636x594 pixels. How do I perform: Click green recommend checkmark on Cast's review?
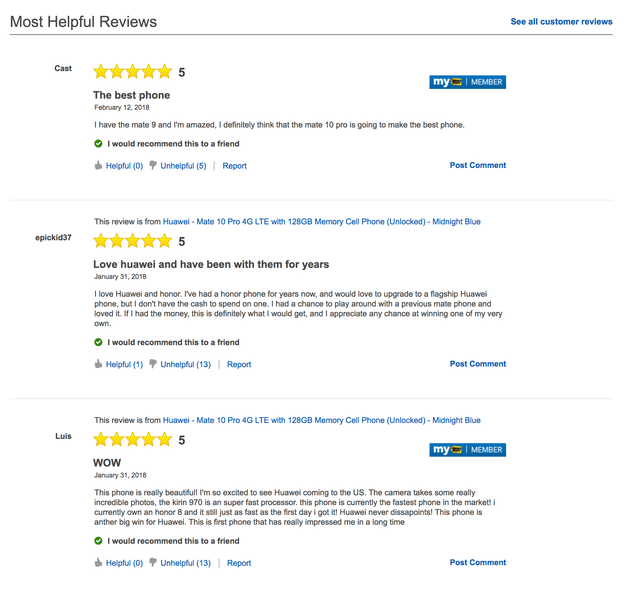[x=98, y=144]
